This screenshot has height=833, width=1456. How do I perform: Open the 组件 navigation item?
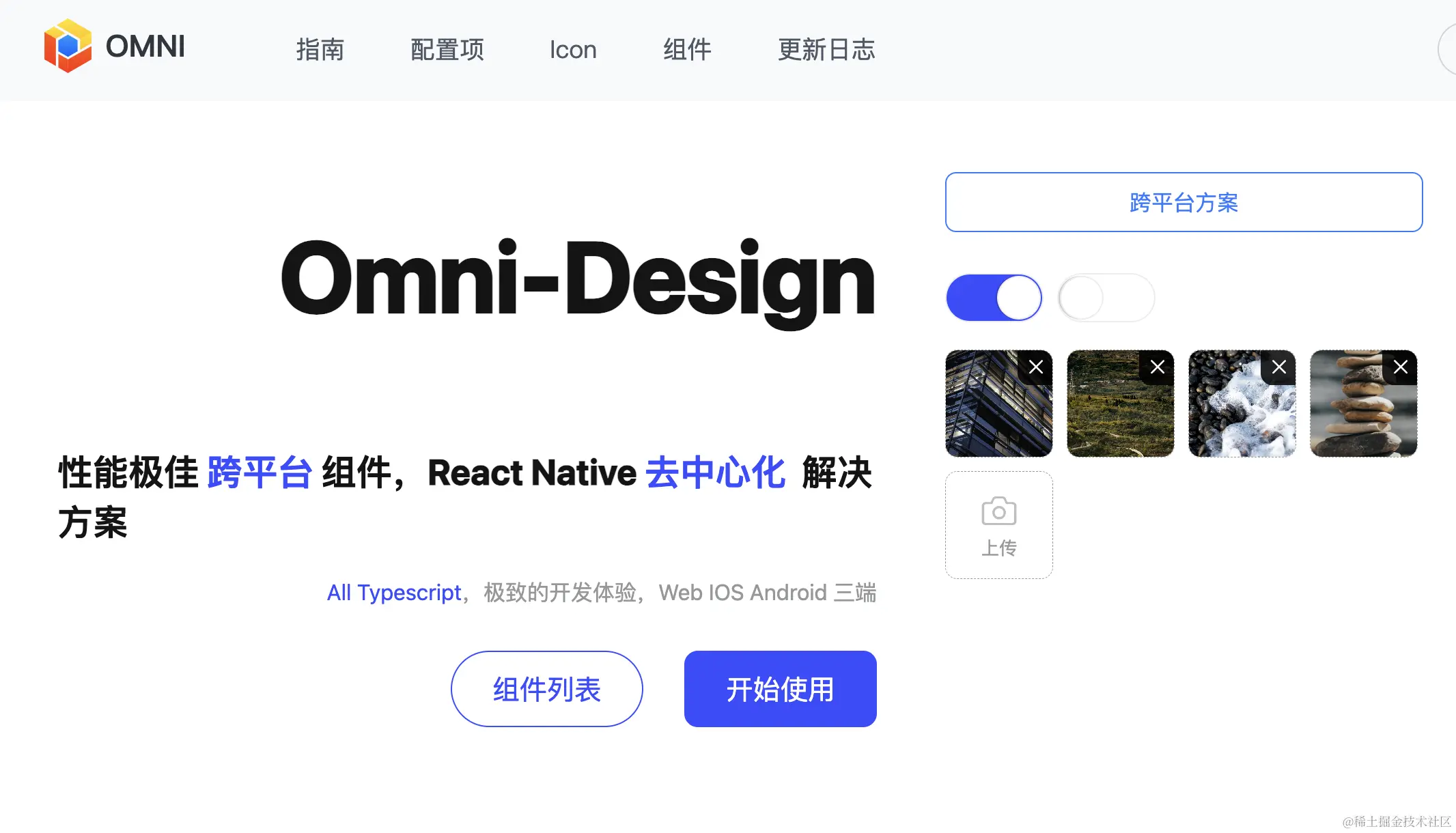pyautogui.click(x=687, y=49)
